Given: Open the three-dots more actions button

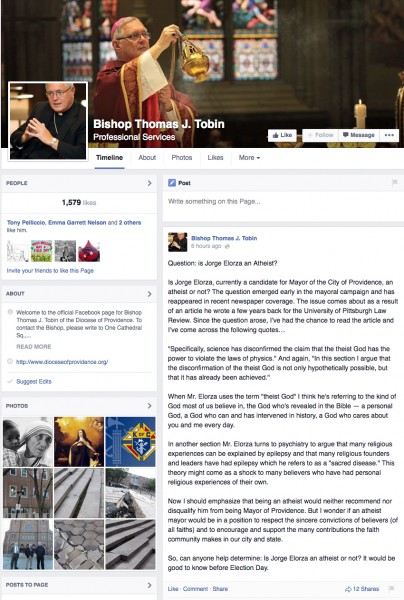Looking at the screenshot, I should 389,135.
